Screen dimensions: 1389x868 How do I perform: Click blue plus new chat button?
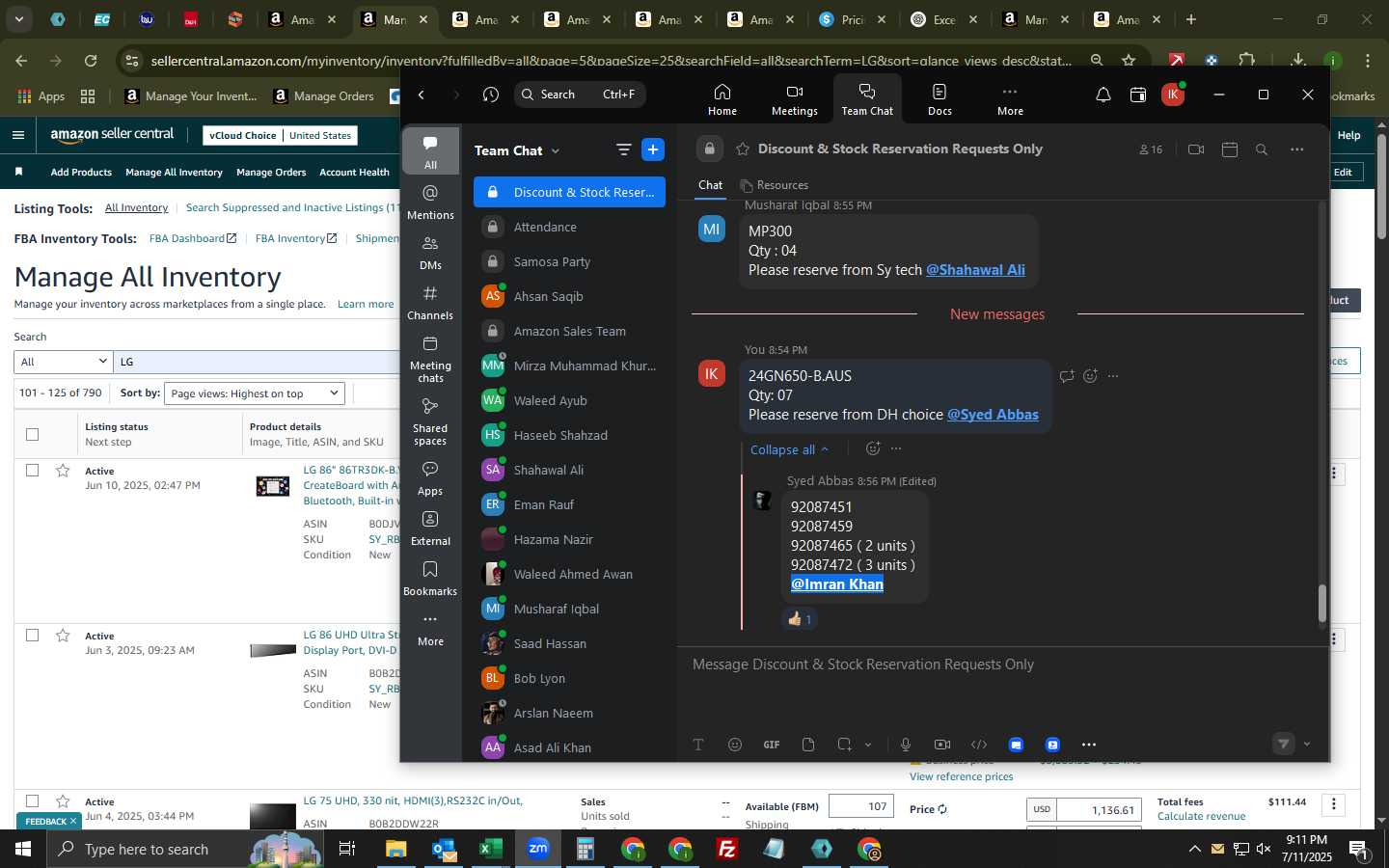point(653,149)
